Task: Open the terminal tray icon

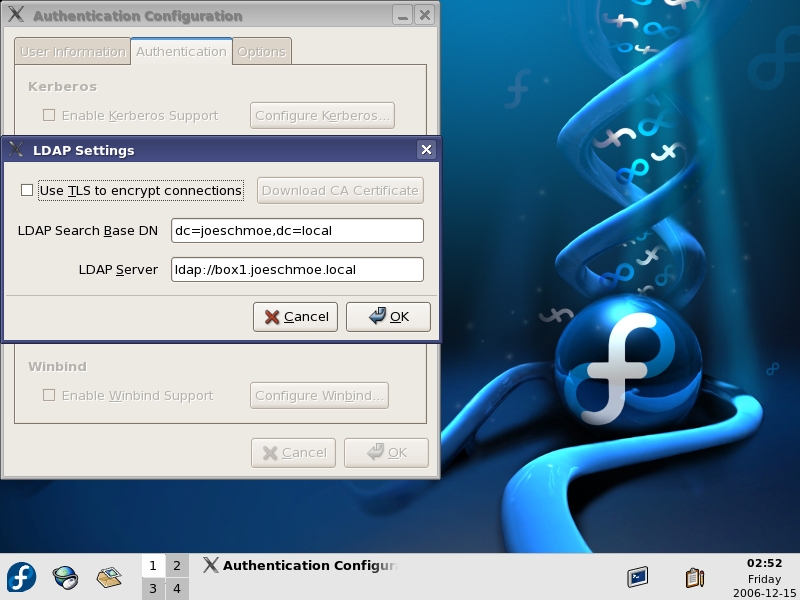Action: (x=637, y=577)
